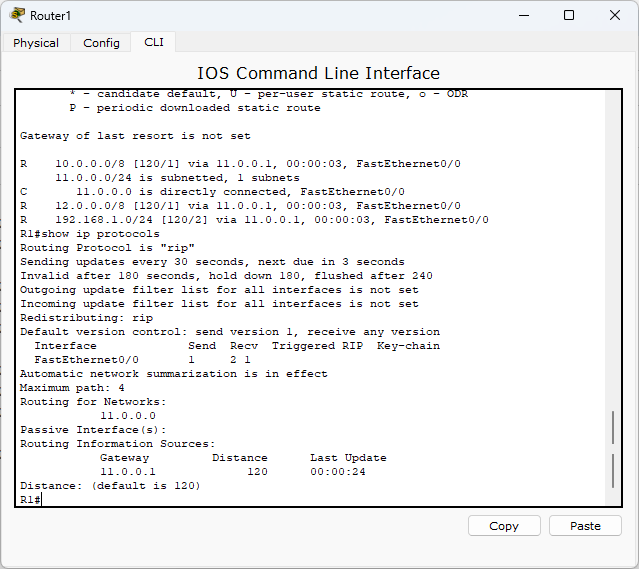
Task: Click the CLI terminal vertical scrollbar thumb
Action: (x=613, y=449)
